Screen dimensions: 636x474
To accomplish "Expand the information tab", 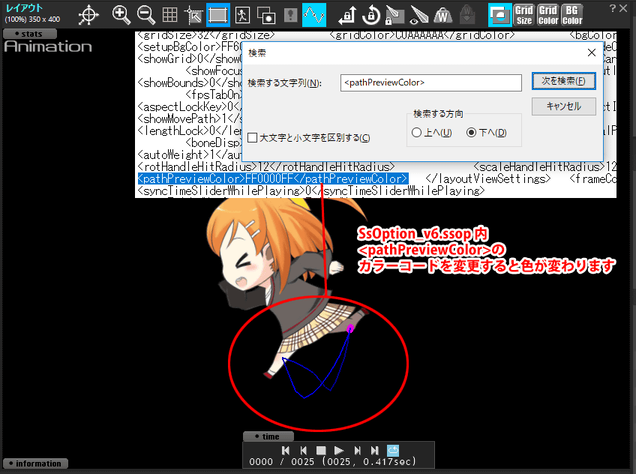I will 35,463.
